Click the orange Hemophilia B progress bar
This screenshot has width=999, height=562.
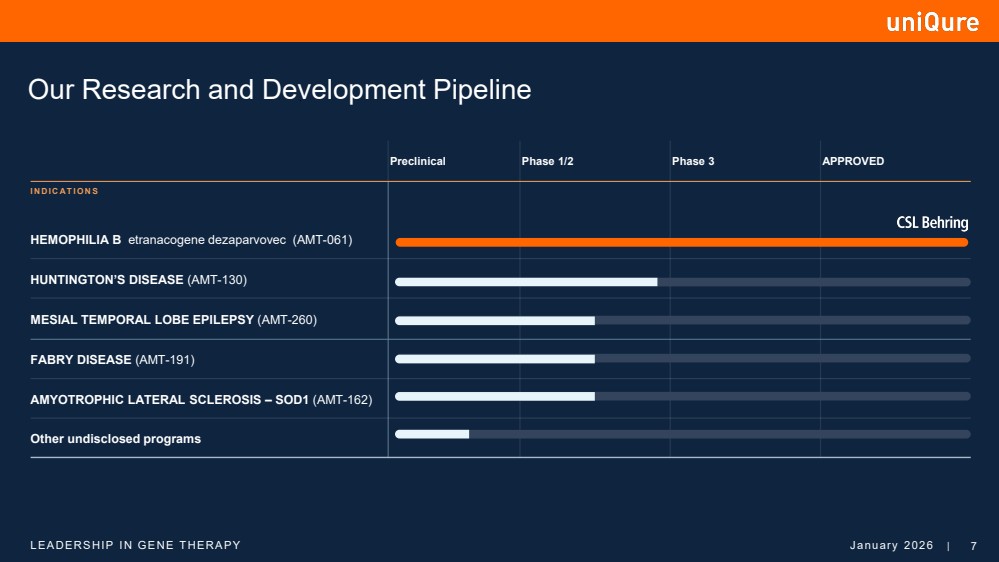[681, 242]
